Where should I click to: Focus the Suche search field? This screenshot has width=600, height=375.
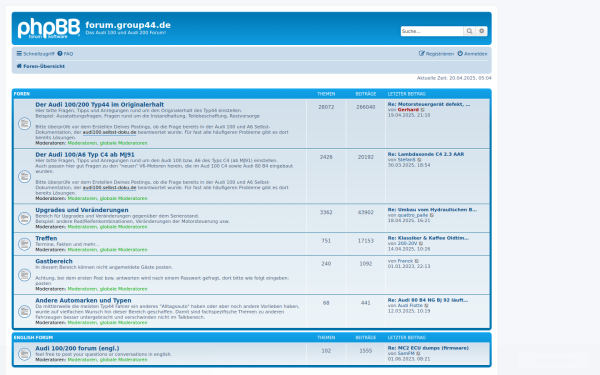(432, 31)
